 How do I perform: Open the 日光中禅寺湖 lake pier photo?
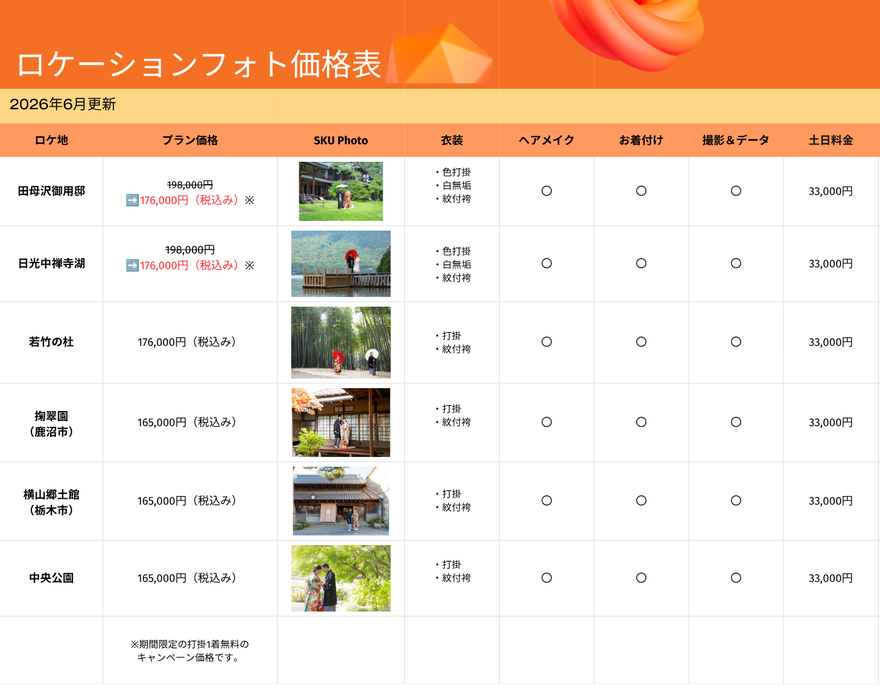tap(341, 264)
